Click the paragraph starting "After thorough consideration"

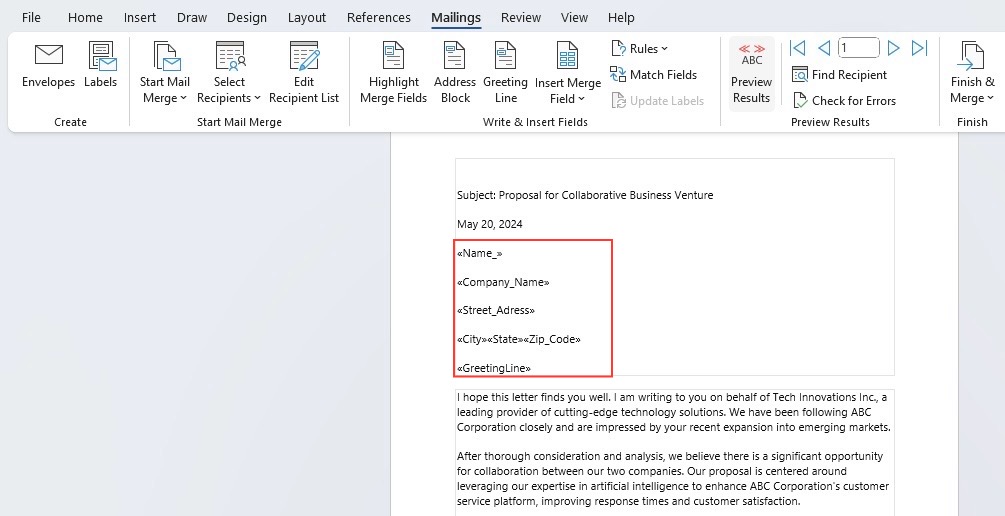click(674, 479)
